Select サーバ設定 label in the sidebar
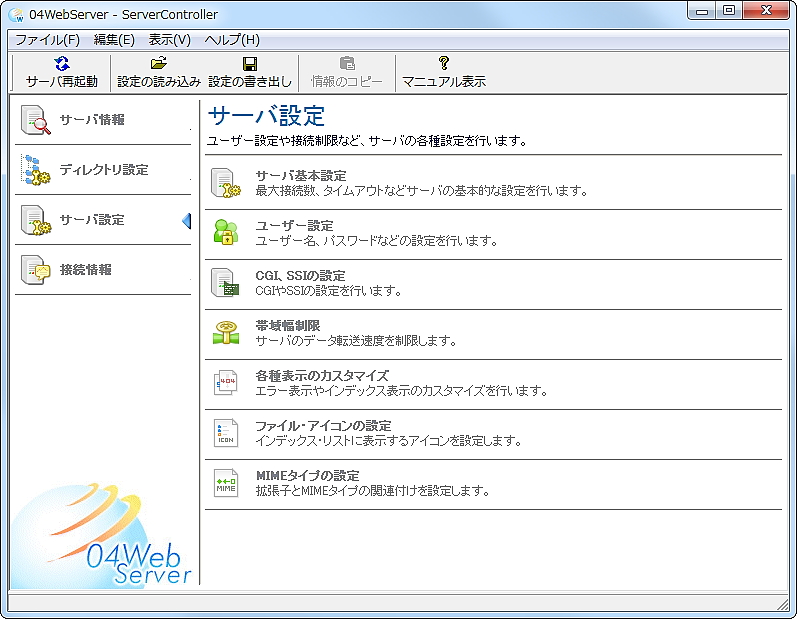 point(92,220)
